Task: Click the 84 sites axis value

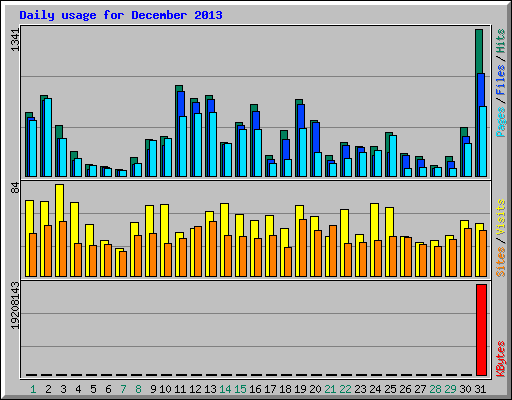Action: (x=15, y=188)
